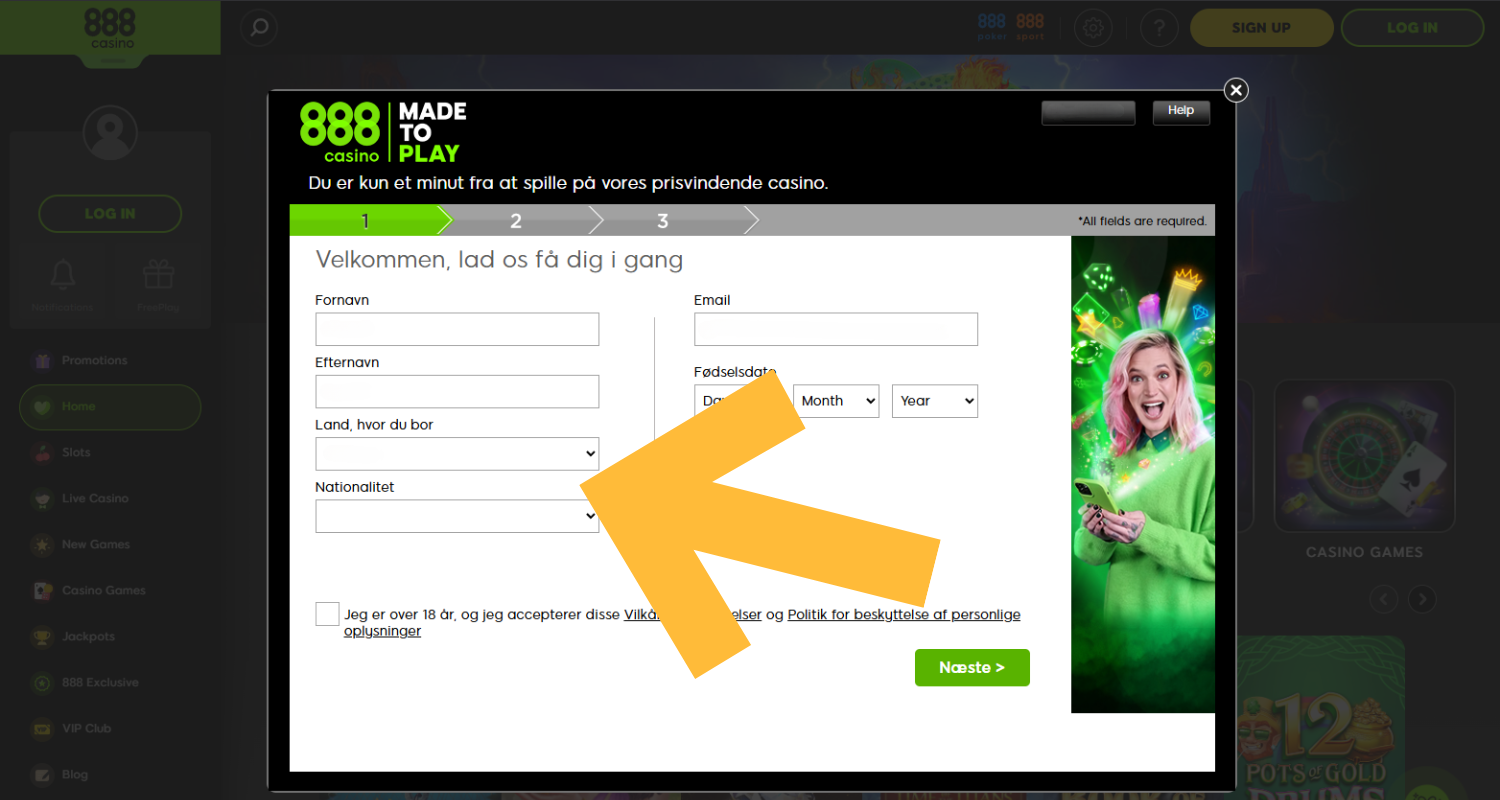Click the promotional banner with the pink-haired woman
This screenshot has width=1500, height=800.
(1143, 474)
